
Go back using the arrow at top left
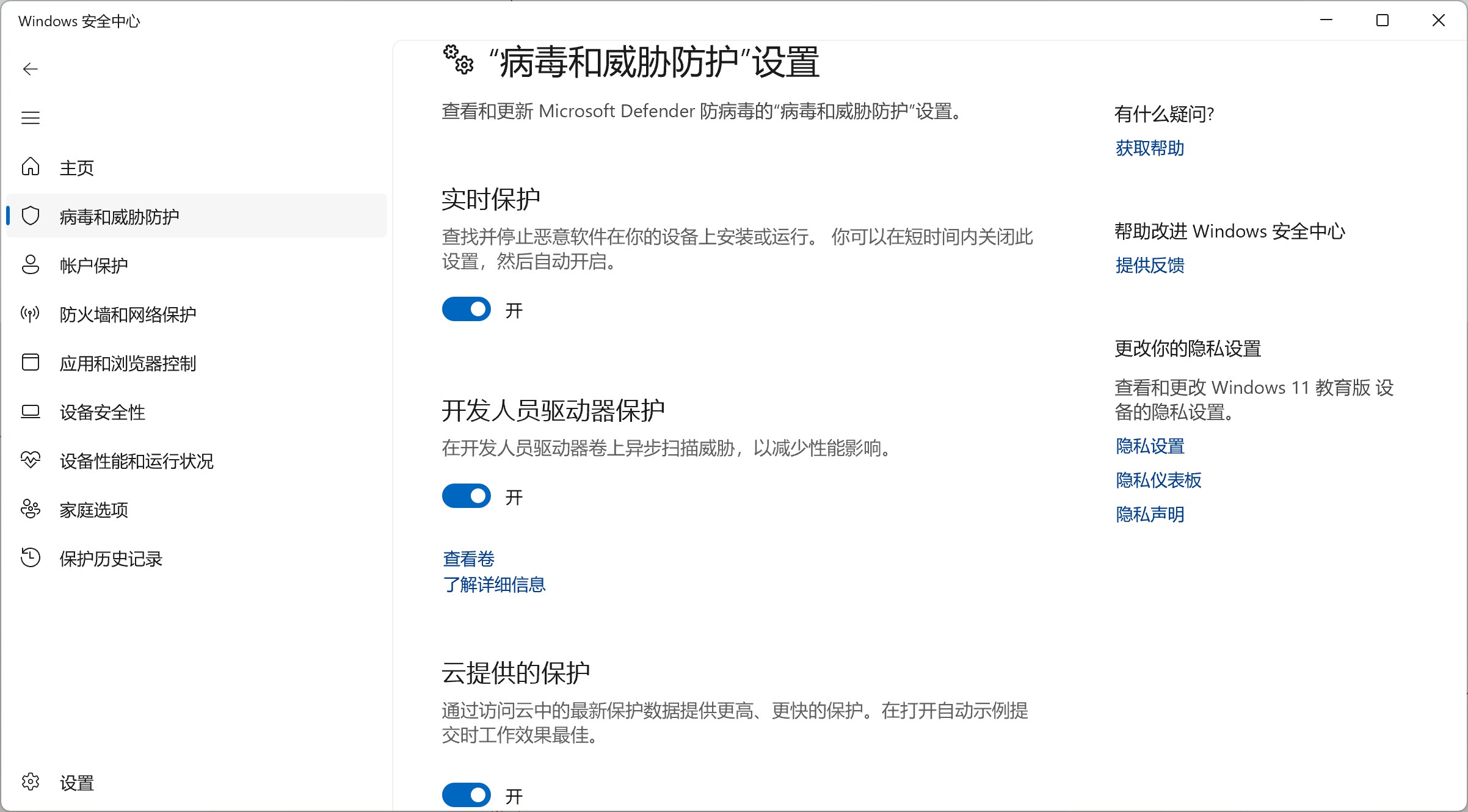[x=31, y=69]
